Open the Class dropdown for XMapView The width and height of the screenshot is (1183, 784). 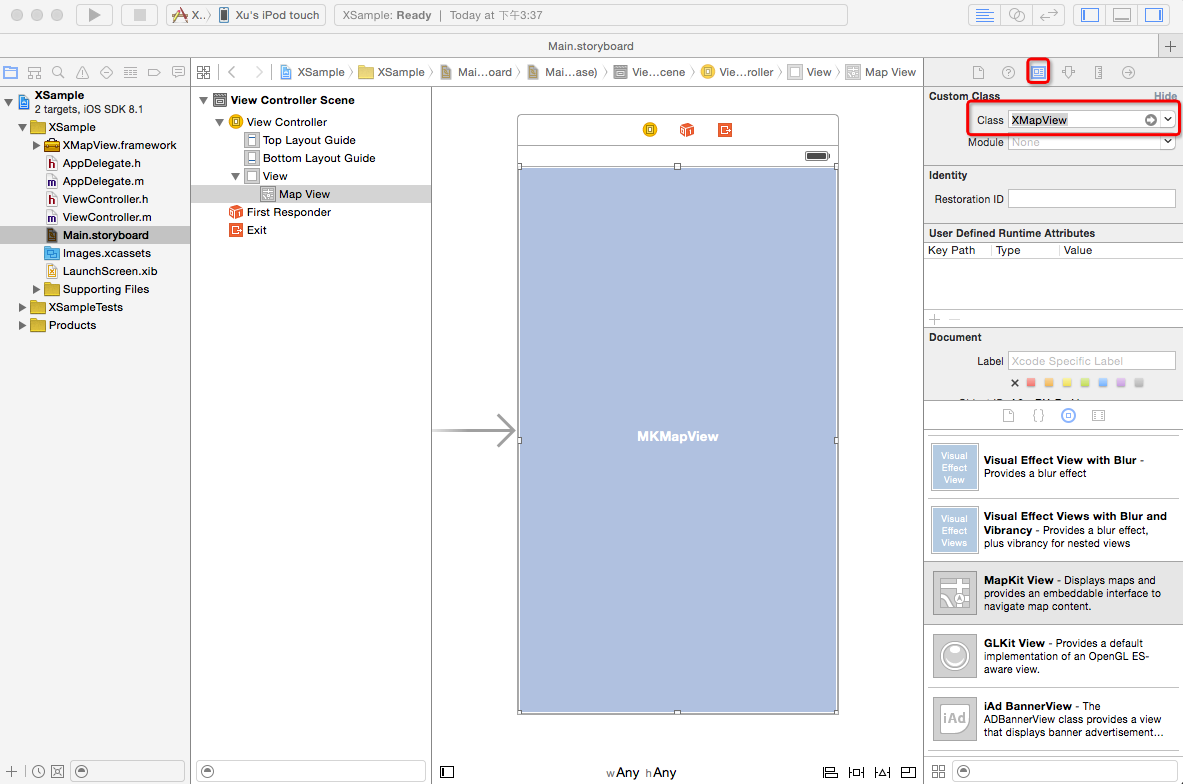1168,120
